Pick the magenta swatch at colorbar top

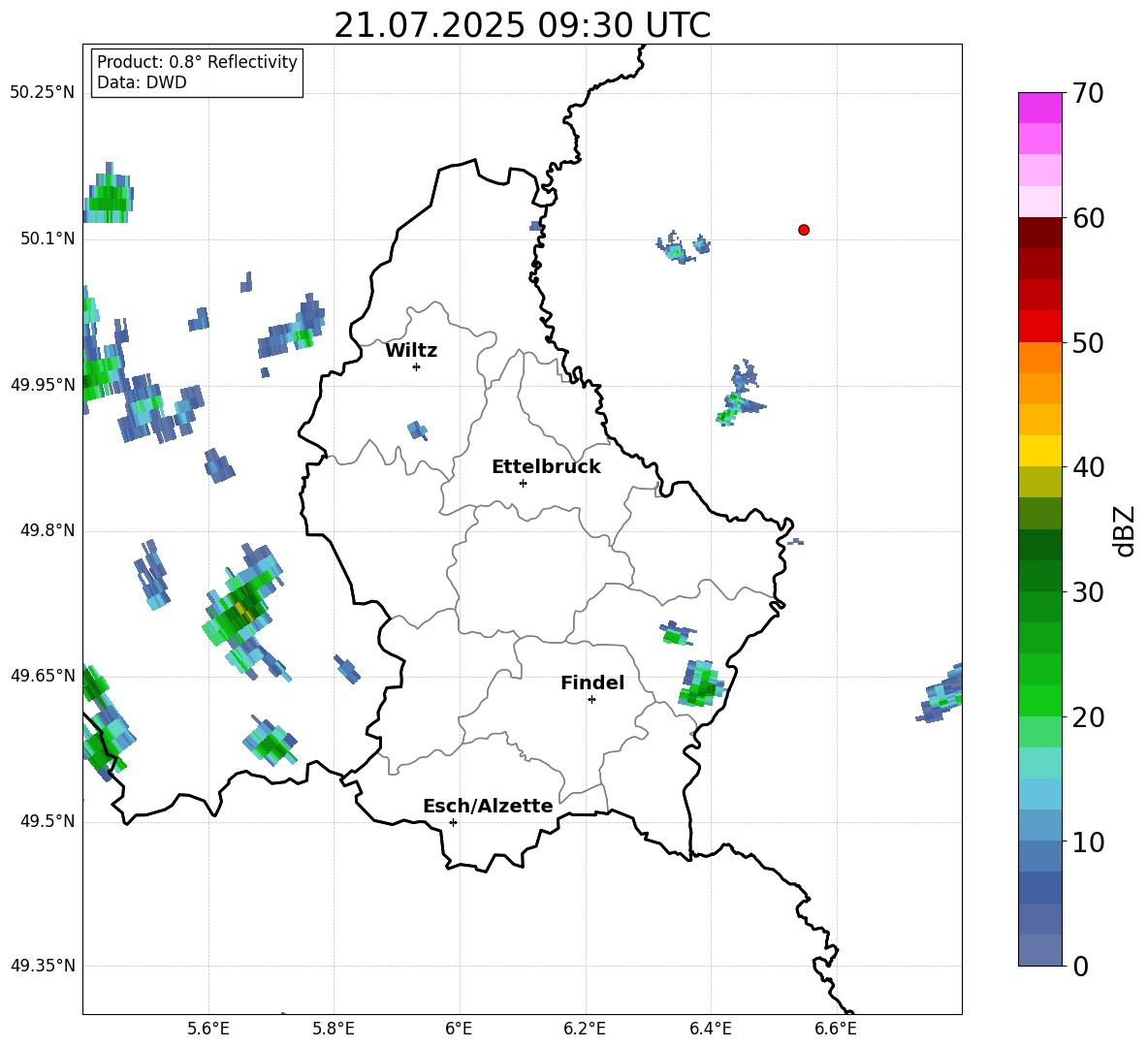coord(1039,109)
